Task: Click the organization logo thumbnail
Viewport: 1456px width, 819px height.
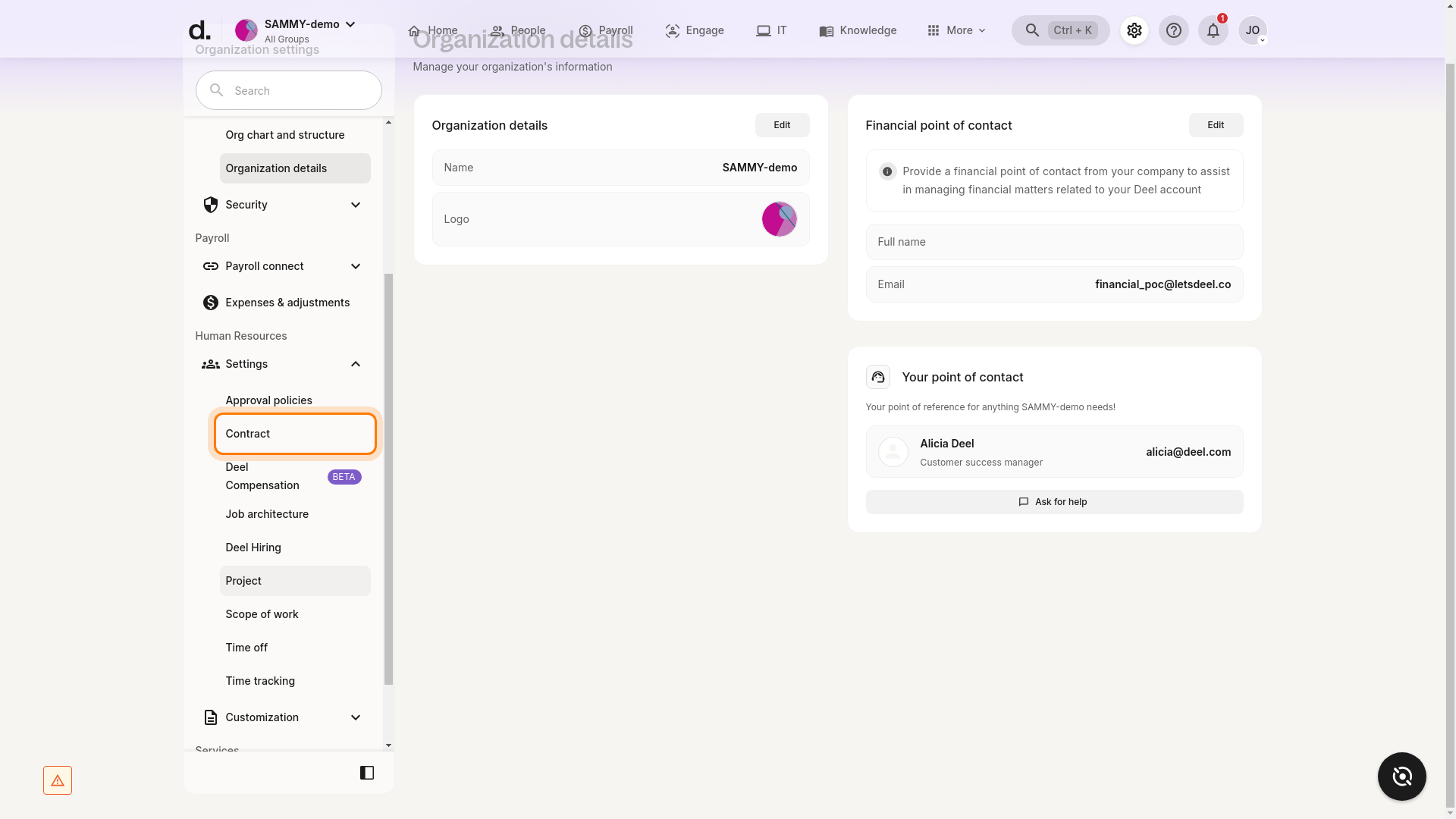Action: pos(780,219)
